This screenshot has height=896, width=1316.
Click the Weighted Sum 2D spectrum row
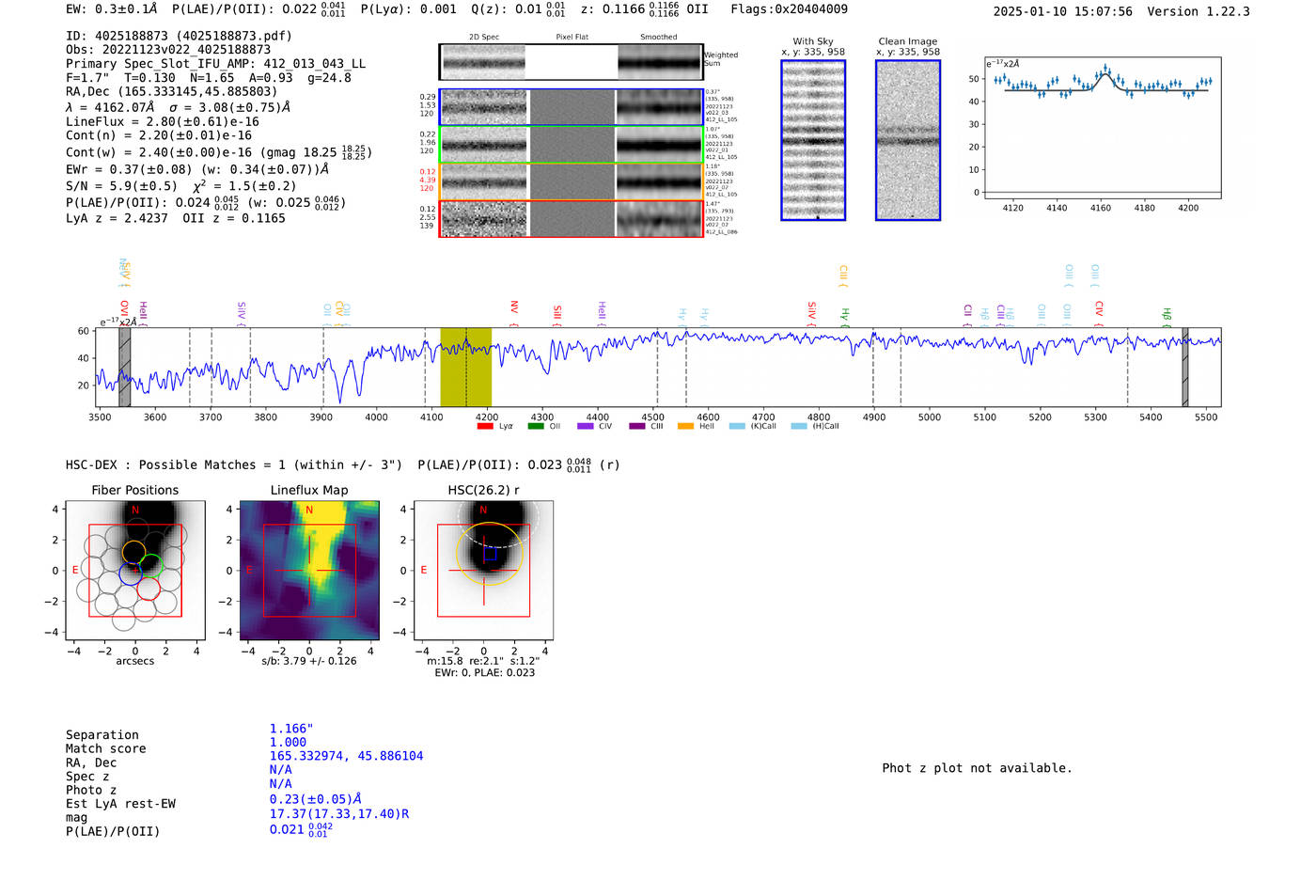pos(572,62)
